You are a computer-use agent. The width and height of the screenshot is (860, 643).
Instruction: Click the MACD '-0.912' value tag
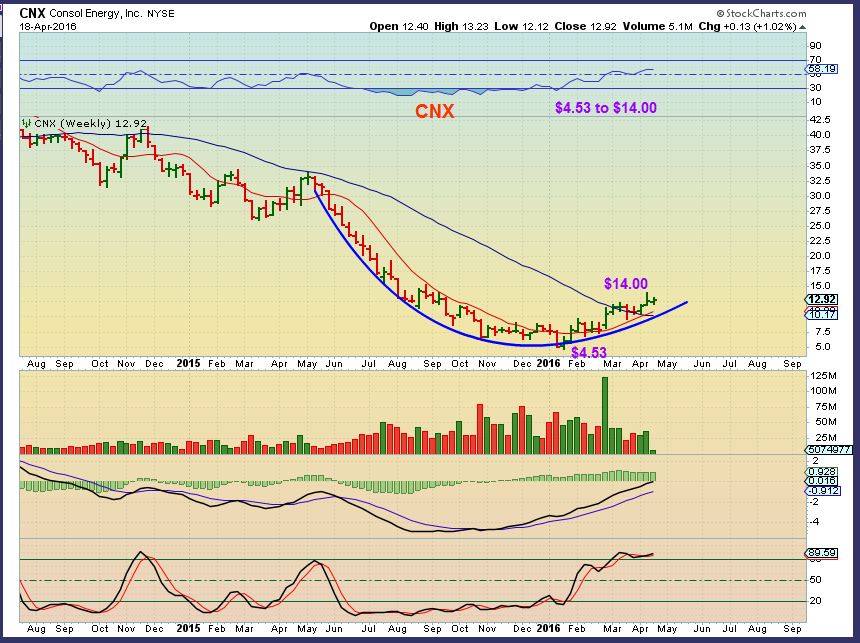coord(822,490)
